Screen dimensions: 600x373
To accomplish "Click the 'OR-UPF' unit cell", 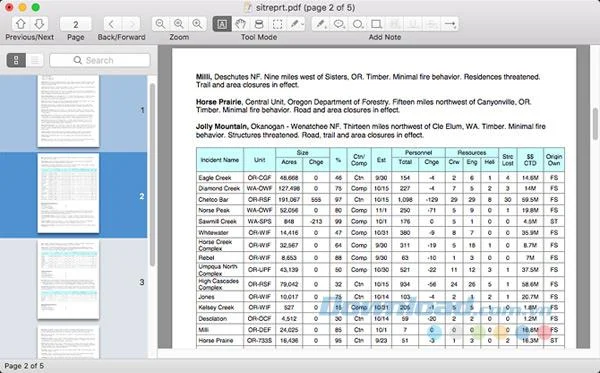I will (x=259, y=270).
